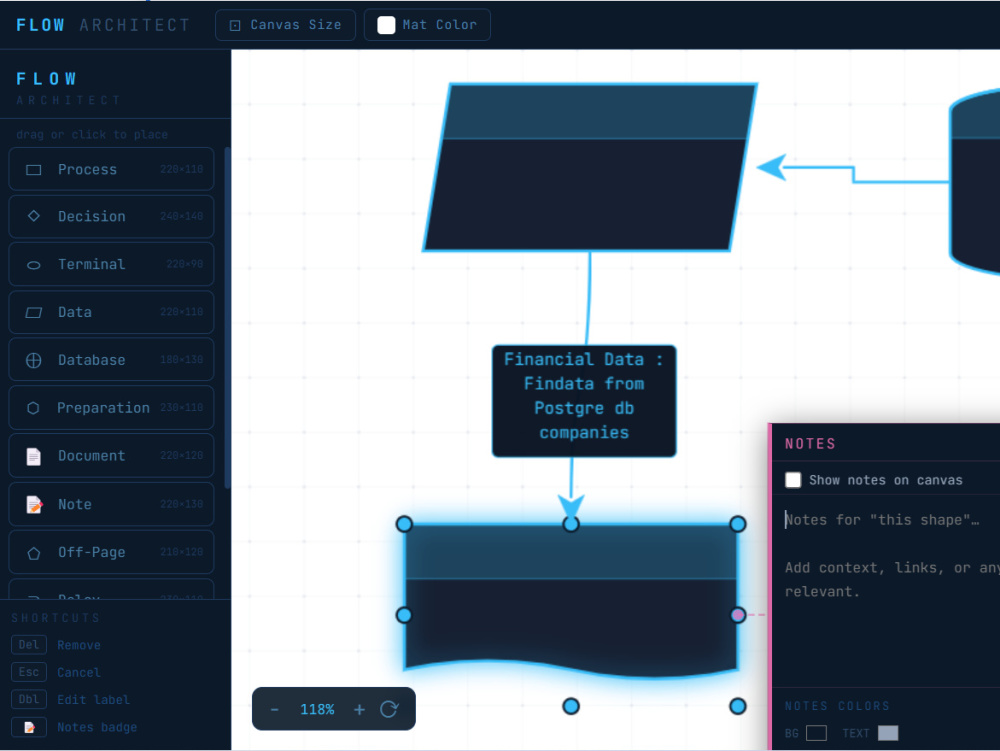Click the Off-Page pentagon icon
1000x751 pixels.
(x=34, y=553)
